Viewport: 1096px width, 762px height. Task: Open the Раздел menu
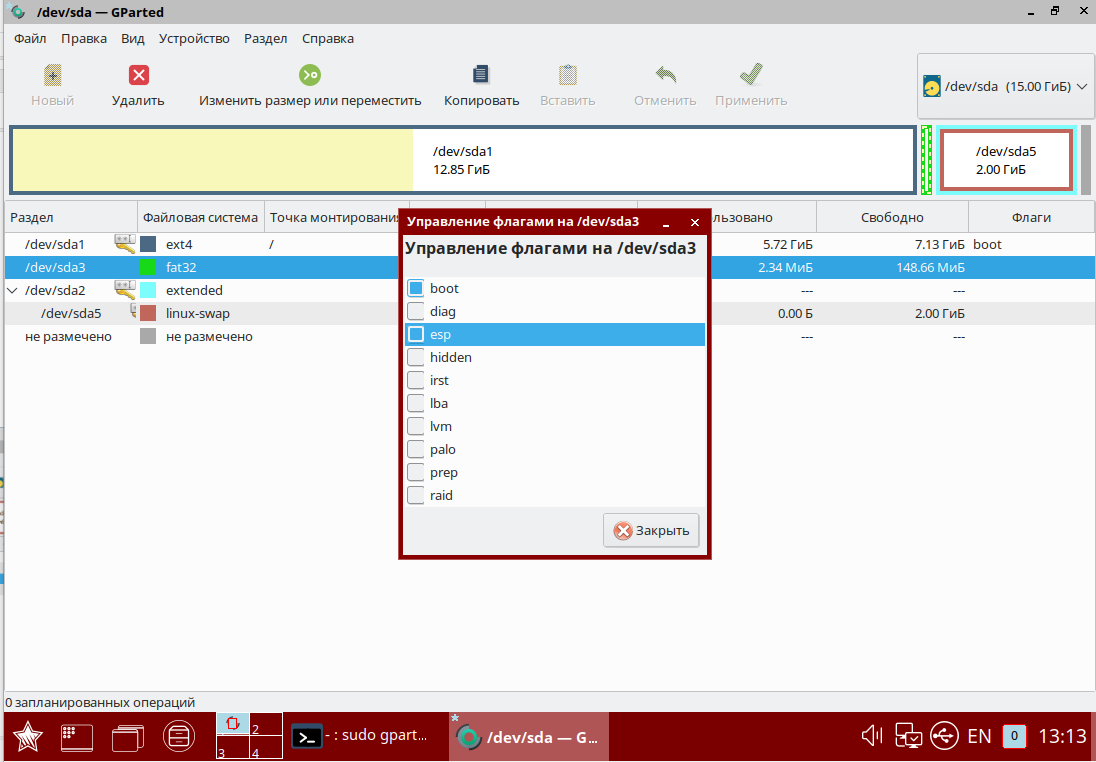pos(266,39)
